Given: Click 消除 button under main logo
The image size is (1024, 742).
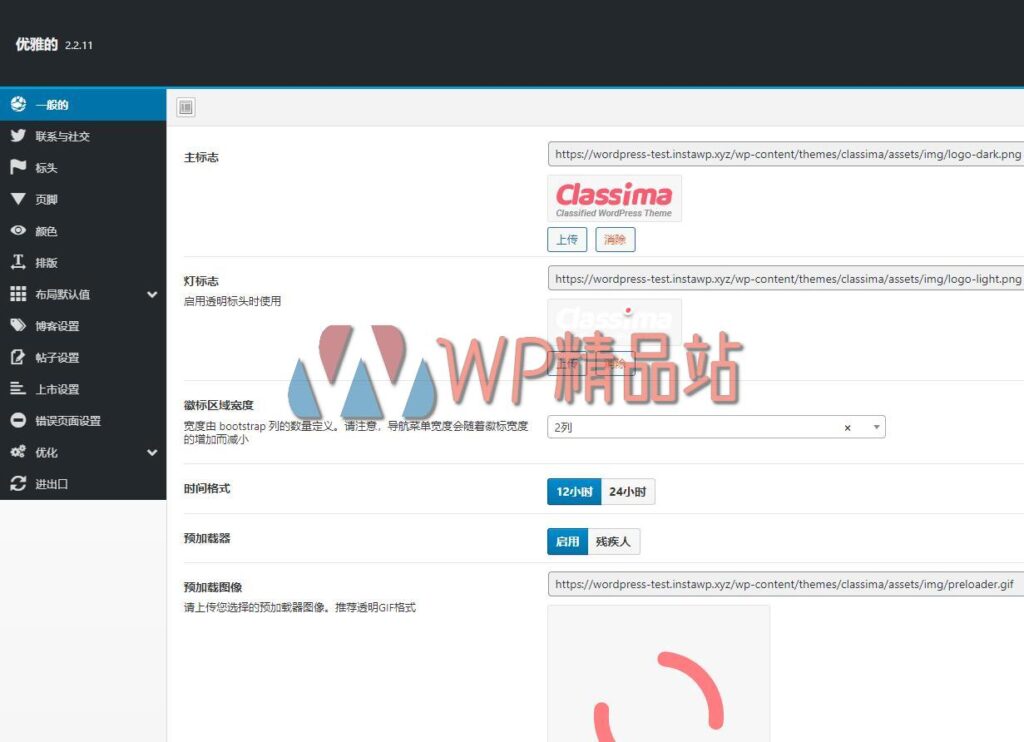Looking at the screenshot, I should (x=615, y=240).
